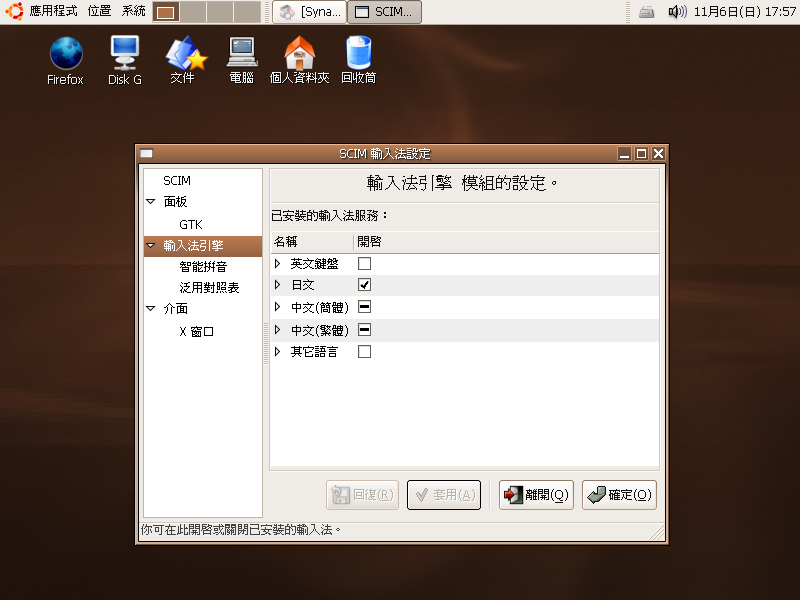800x600 pixels.
Task: Click the 確定(O) OK button
Action: pos(619,494)
